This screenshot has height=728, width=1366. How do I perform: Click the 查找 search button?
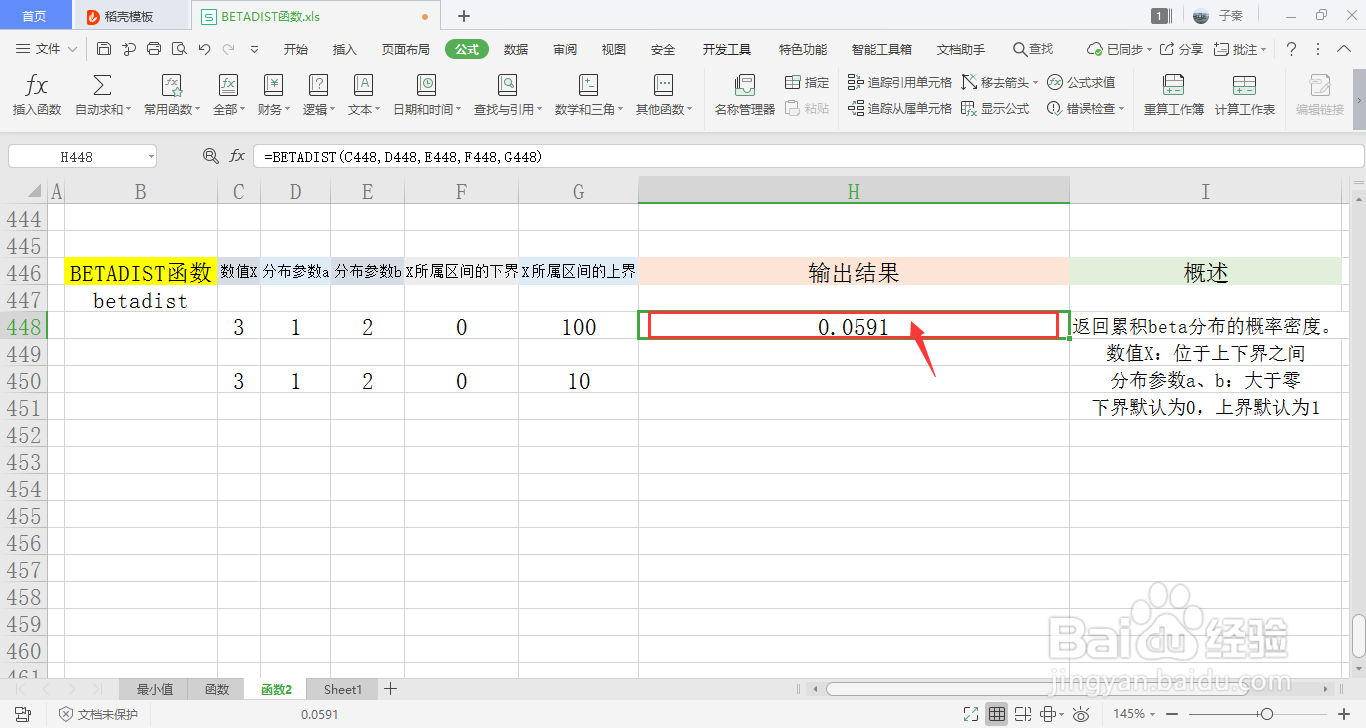[x=1033, y=49]
